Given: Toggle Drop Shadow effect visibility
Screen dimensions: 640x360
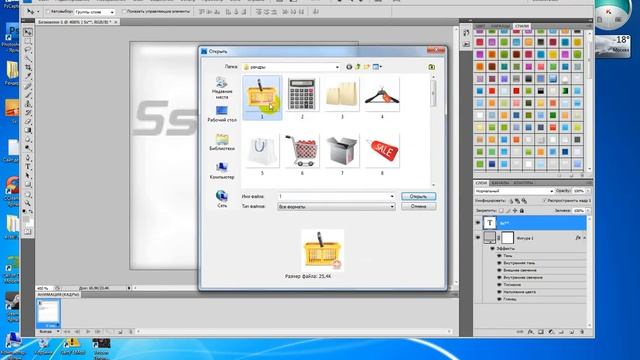Looking at the screenshot, I should point(499,256).
